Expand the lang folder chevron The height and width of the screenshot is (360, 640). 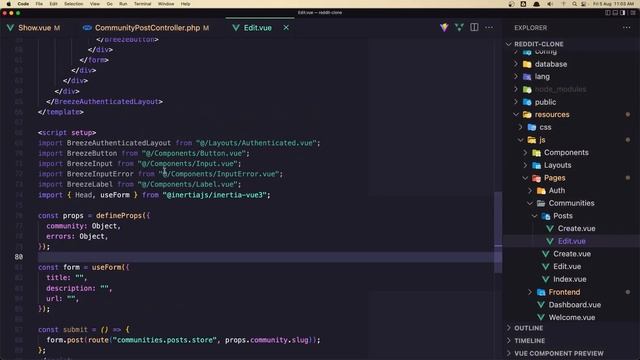[x=516, y=77]
